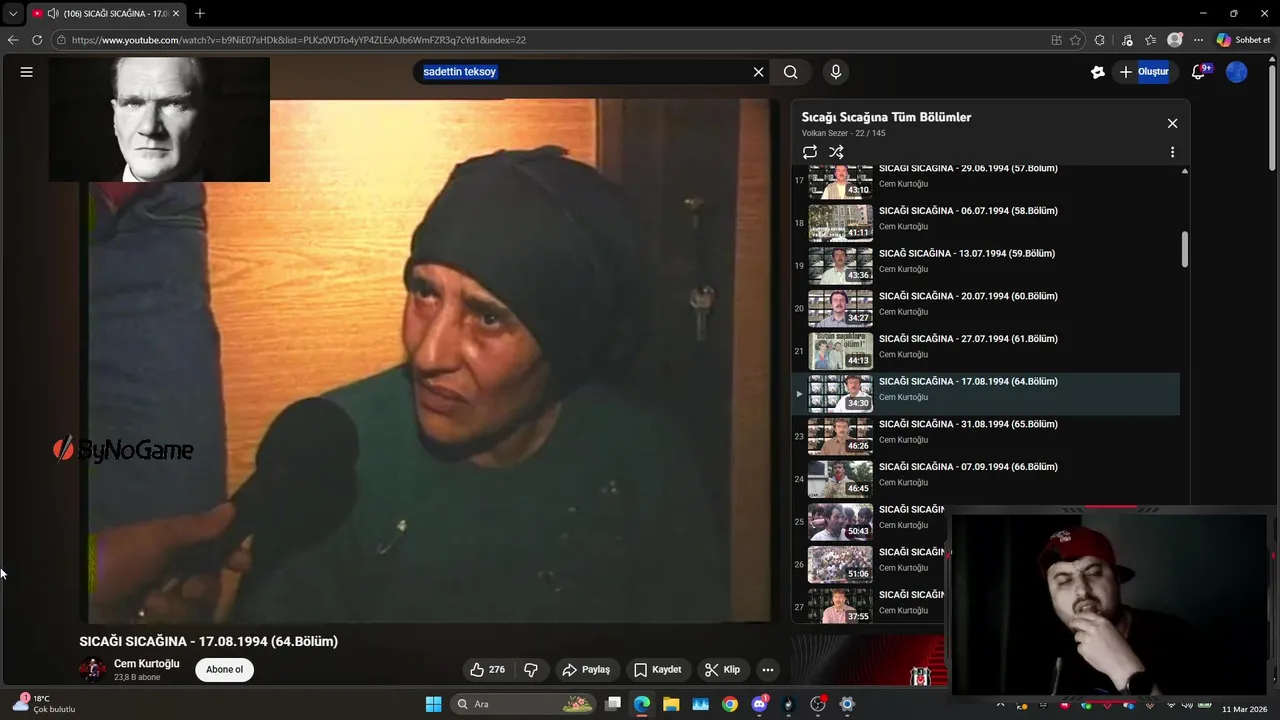Open a new browser tab

[200, 13]
